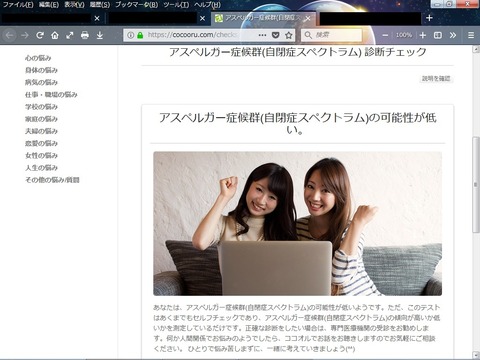Screen dimensions: 480x360
Task: Open the 表示(V) menu
Action: (74, 5)
